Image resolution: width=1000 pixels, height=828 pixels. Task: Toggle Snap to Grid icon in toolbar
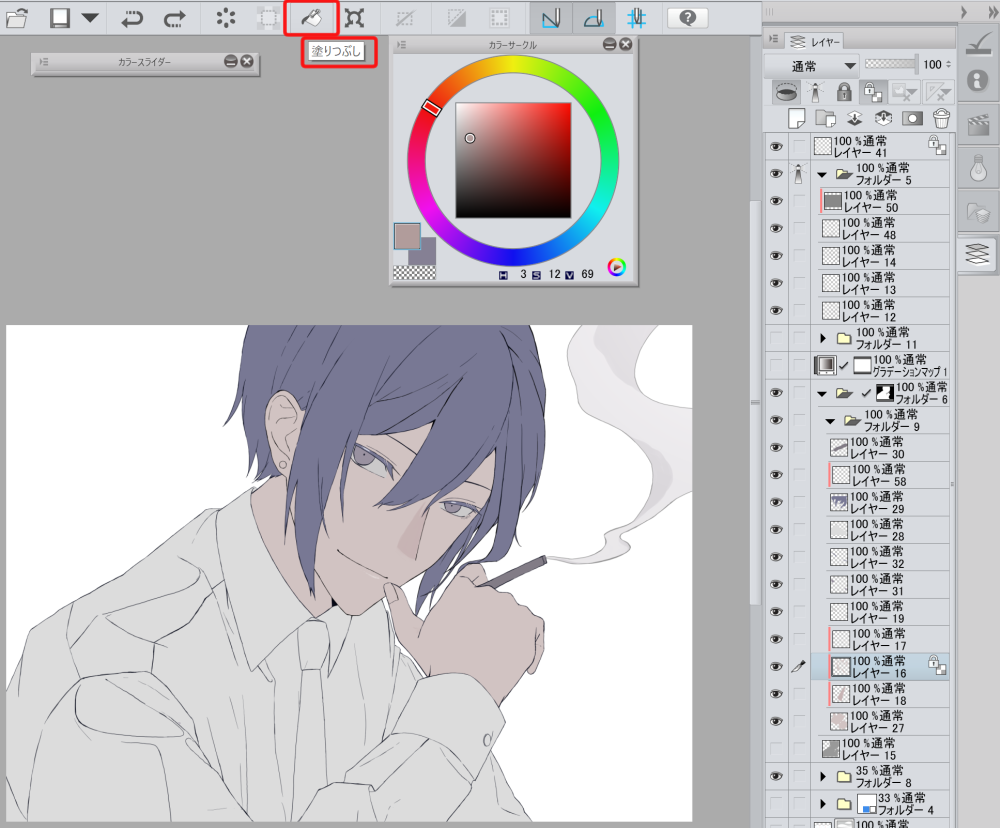tap(636, 17)
